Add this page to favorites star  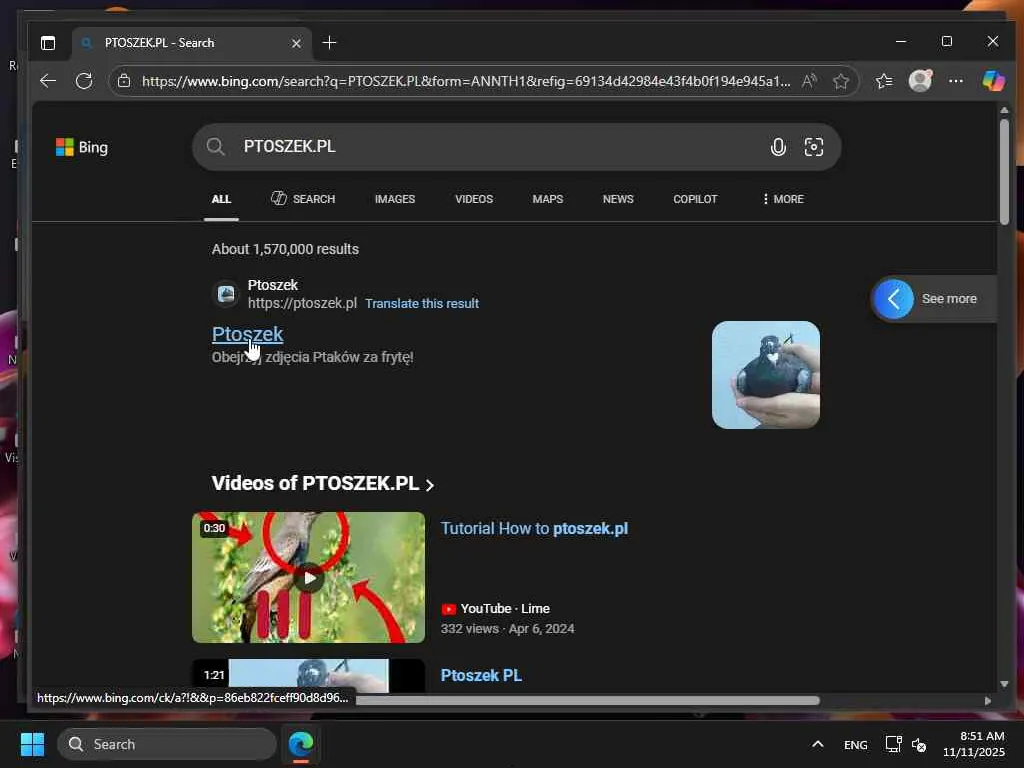pos(840,81)
